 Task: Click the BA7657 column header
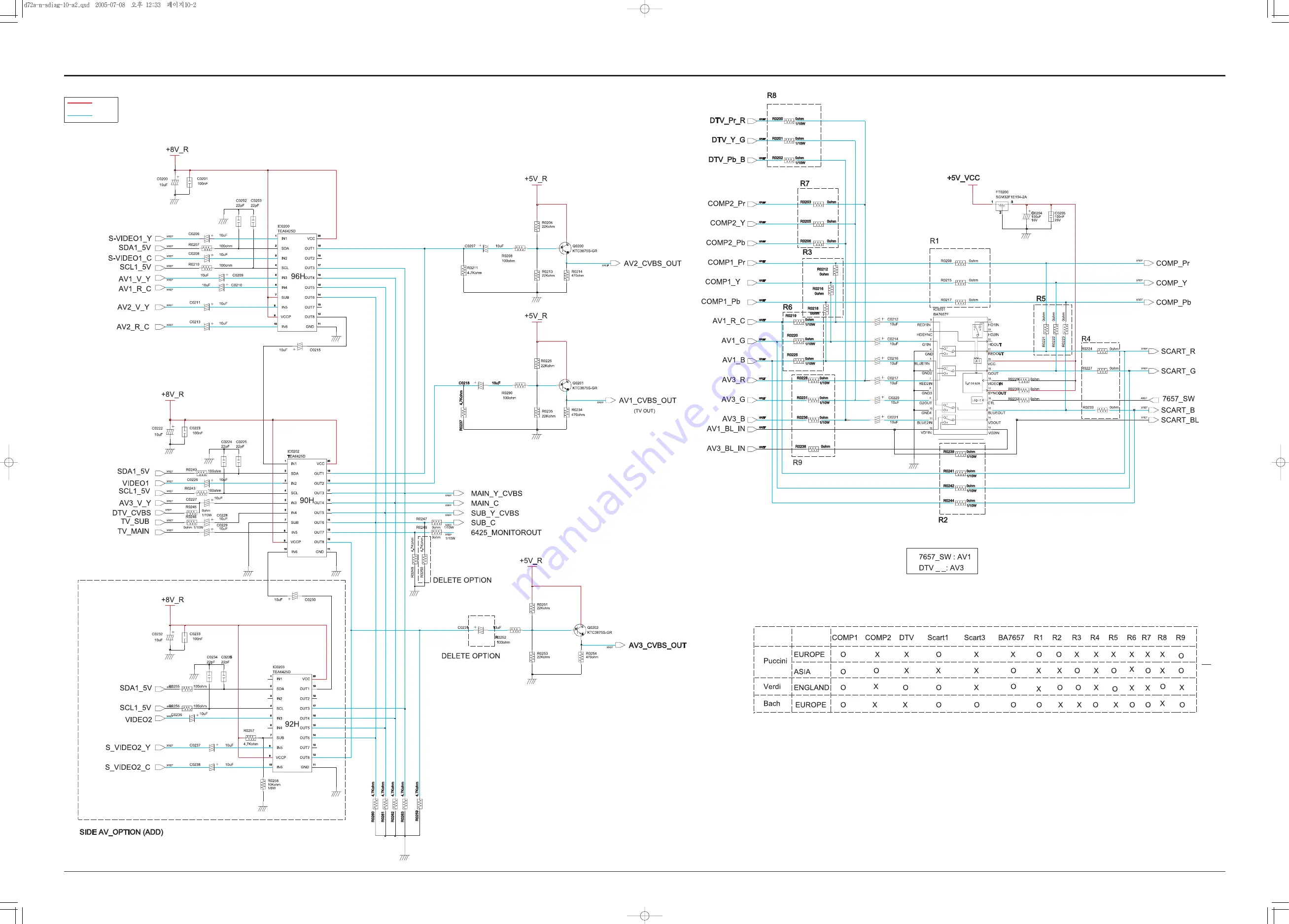(x=1011, y=638)
